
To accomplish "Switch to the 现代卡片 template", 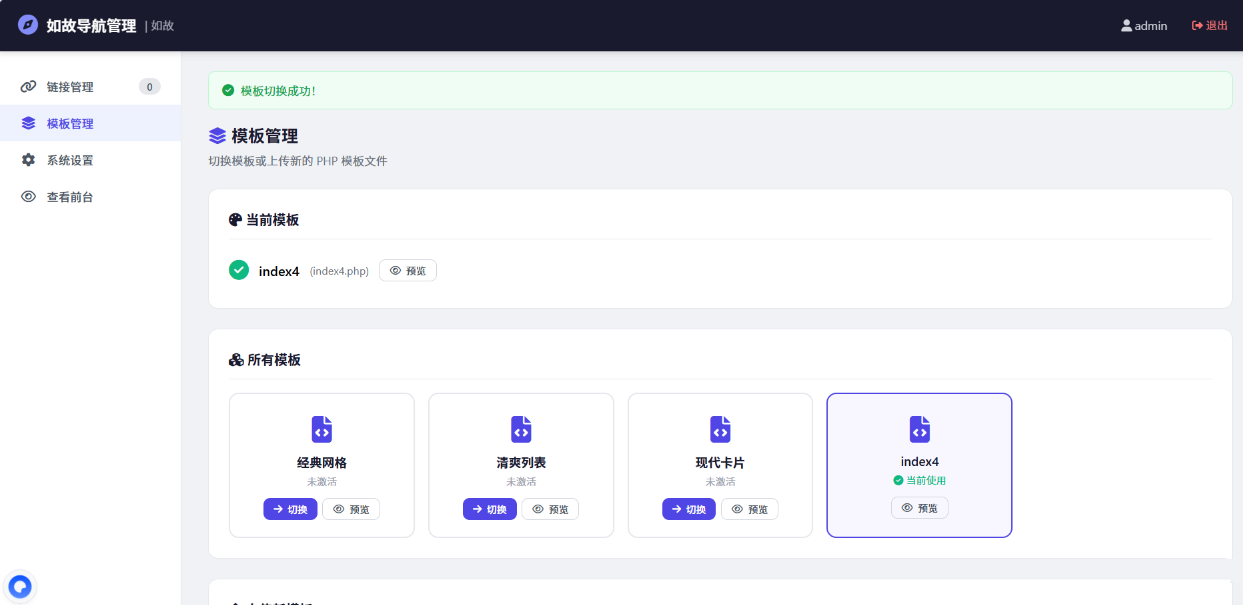I will coord(689,509).
